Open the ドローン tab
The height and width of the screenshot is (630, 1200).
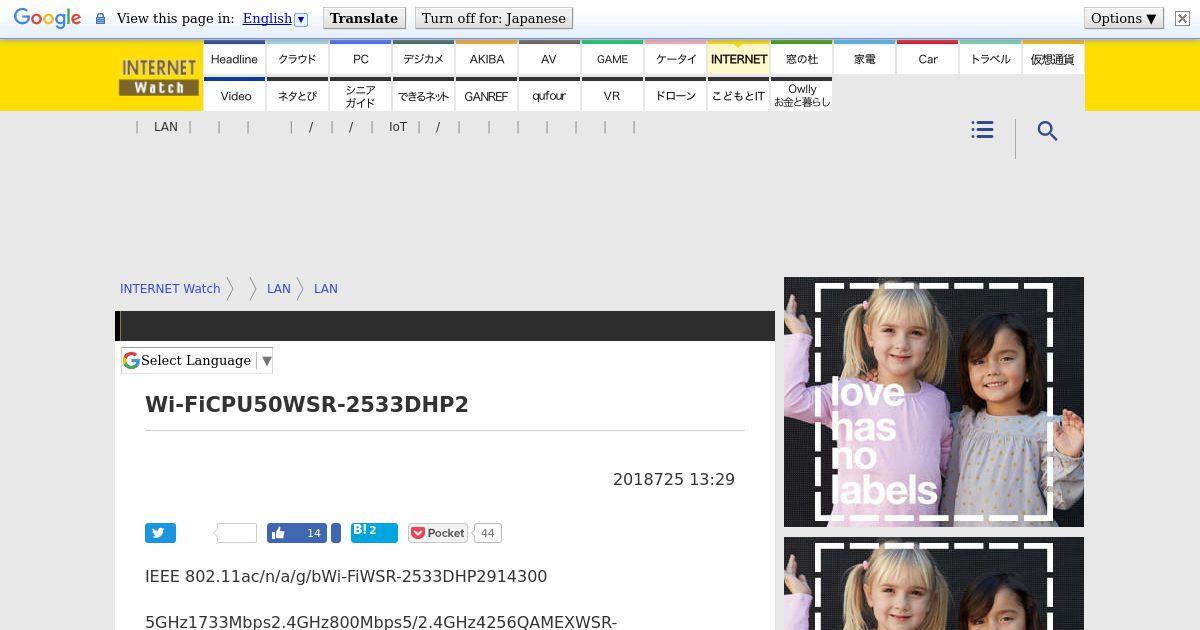(x=675, y=95)
